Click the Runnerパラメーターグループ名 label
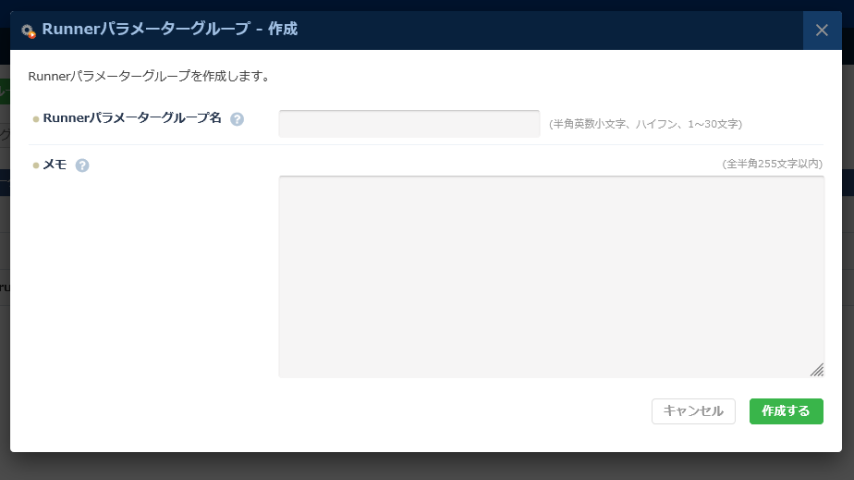This screenshot has height=480, width=854. click(x=132, y=118)
